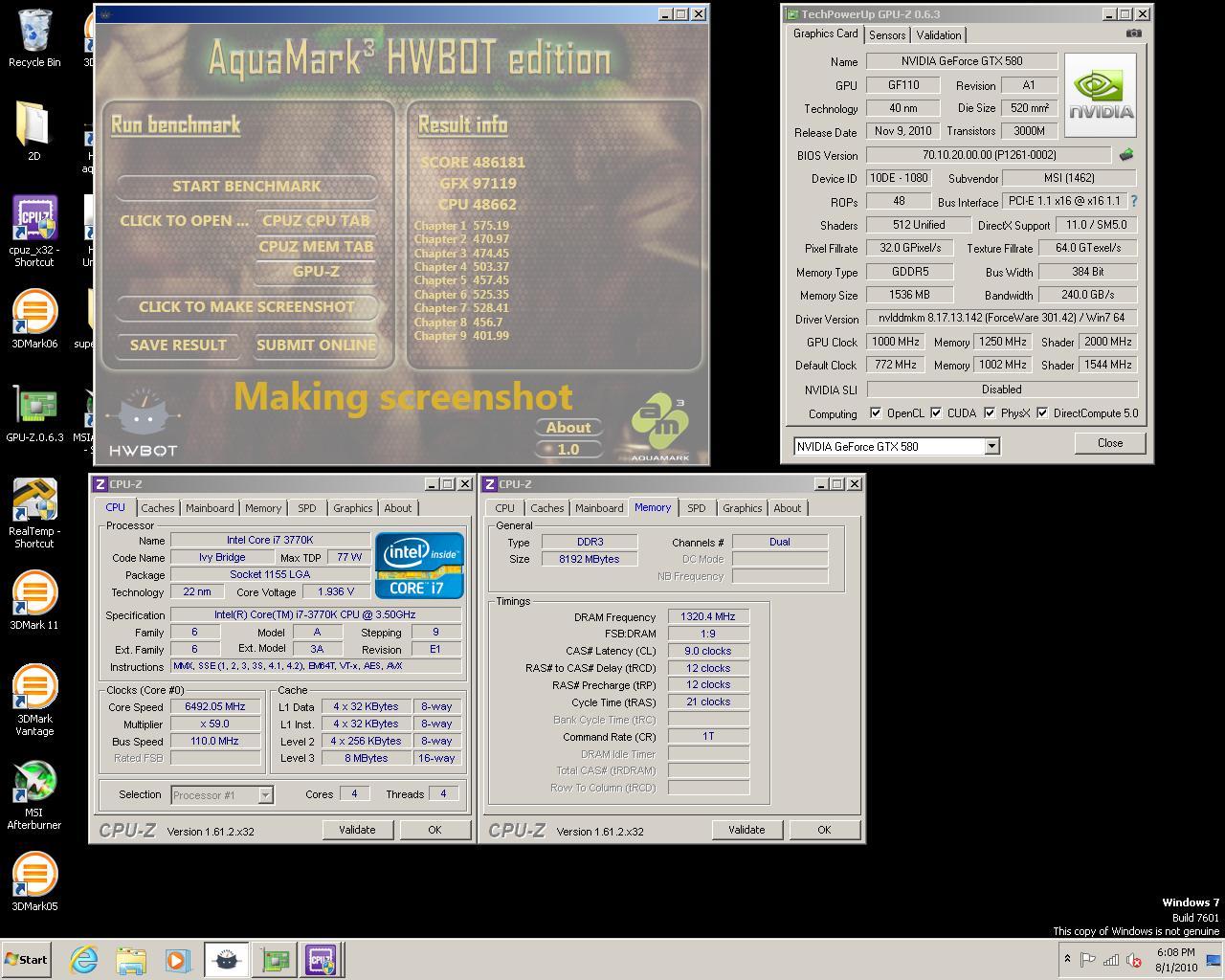
Task: Open Windows Explorer from the taskbar
Action: tap(131, 959)
